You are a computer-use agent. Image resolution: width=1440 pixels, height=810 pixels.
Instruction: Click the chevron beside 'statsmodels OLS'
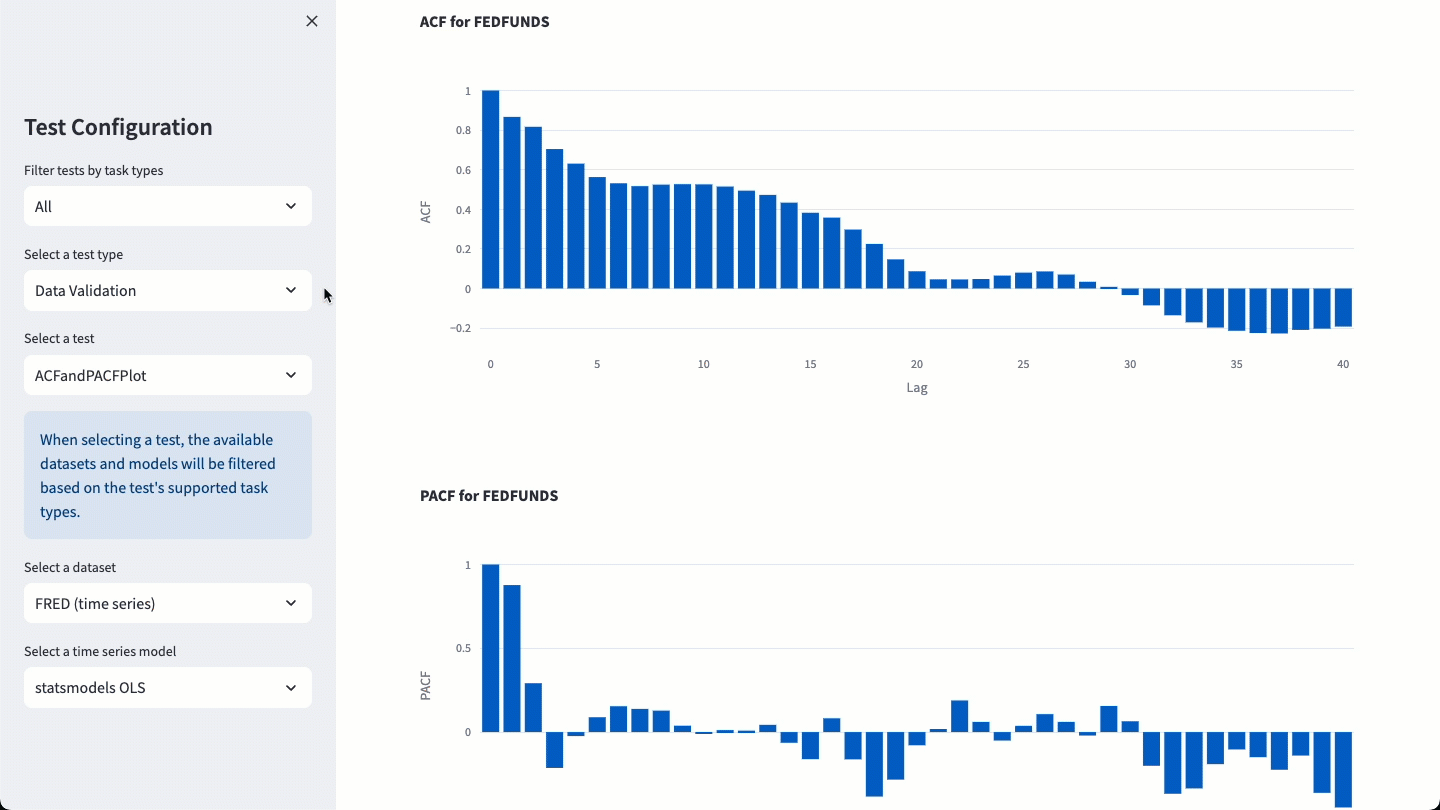291,687
